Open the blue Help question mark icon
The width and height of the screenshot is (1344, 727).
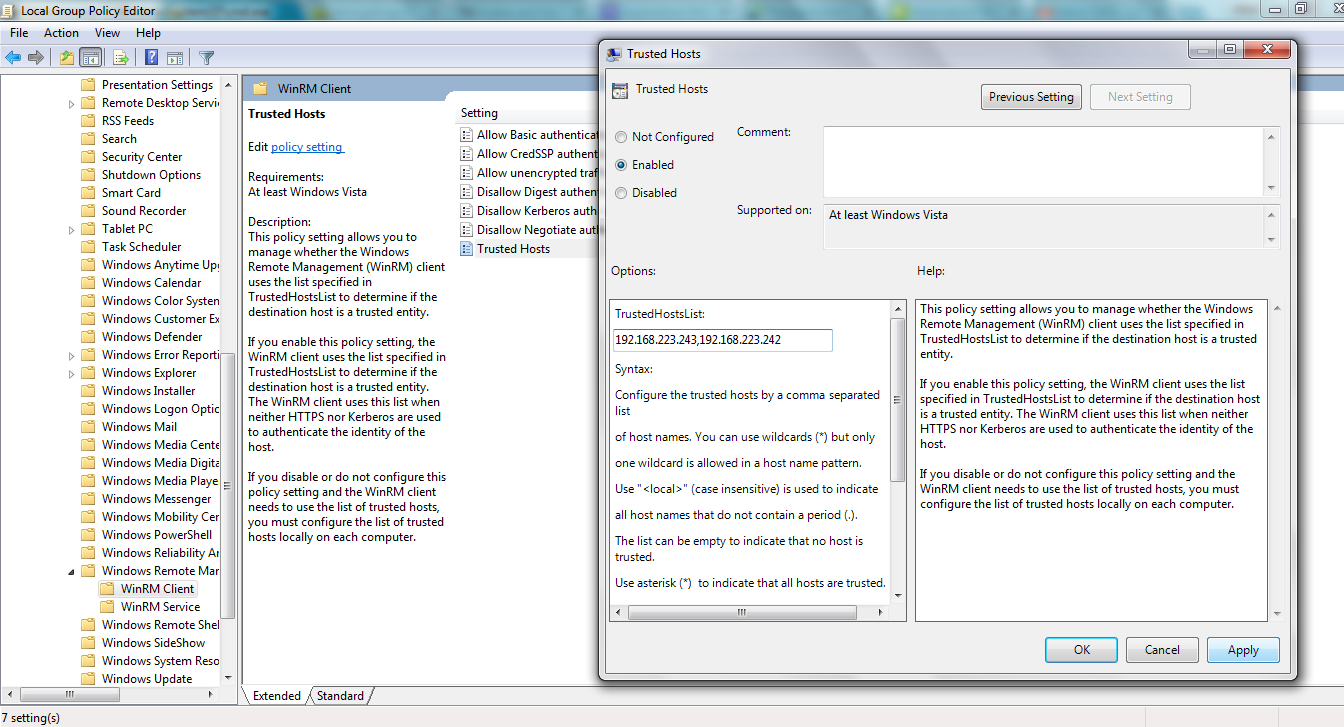(152, 58)
